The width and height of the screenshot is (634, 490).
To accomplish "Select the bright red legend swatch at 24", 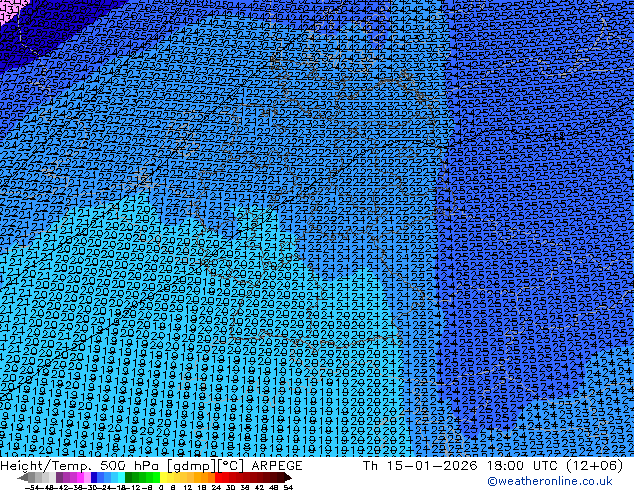I will click(218, 478).
